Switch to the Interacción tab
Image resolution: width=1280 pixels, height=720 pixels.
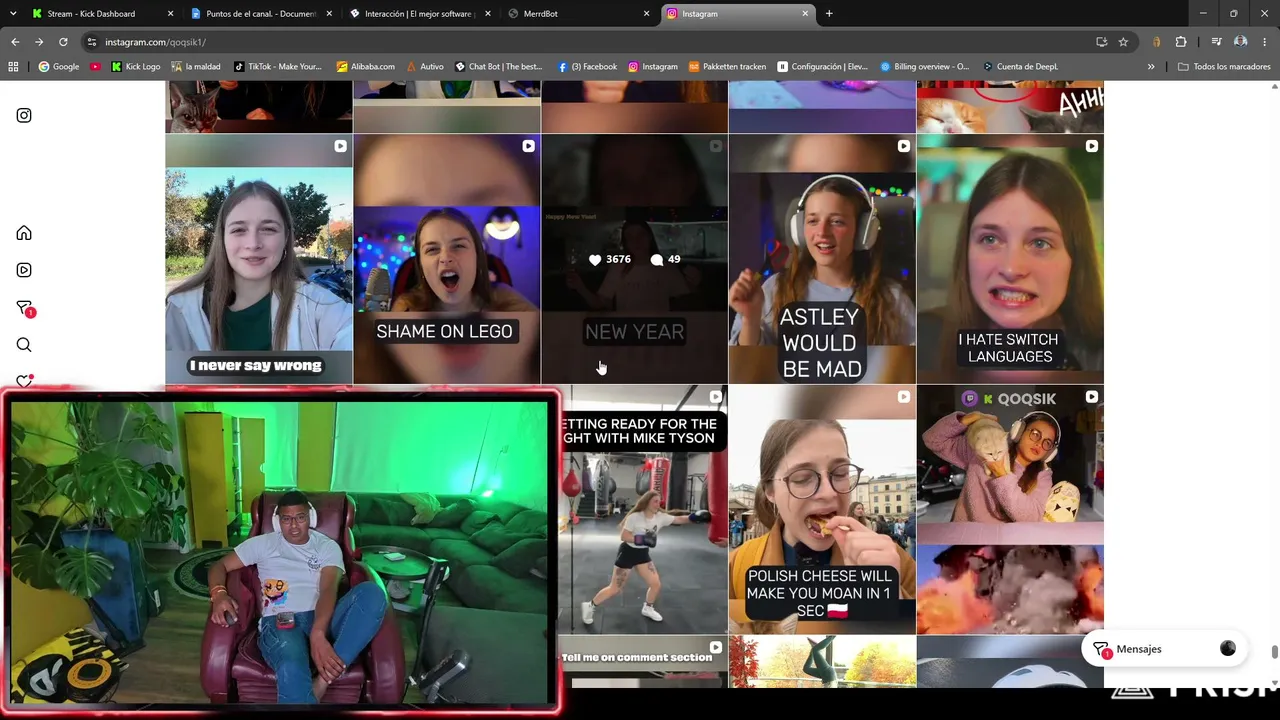click(419, 14)
